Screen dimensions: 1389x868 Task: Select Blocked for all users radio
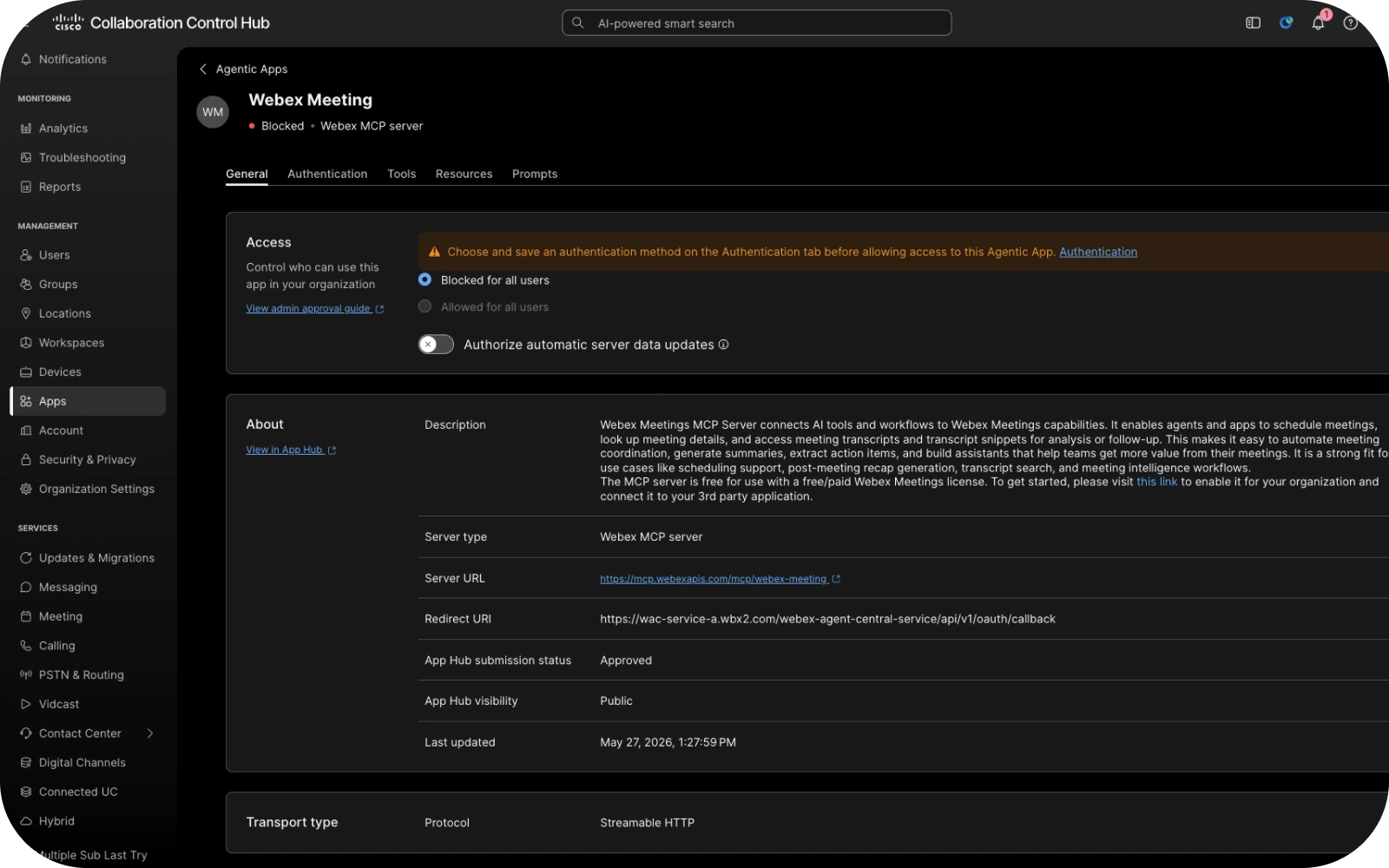pyautogui.click(x=425, y=279)
